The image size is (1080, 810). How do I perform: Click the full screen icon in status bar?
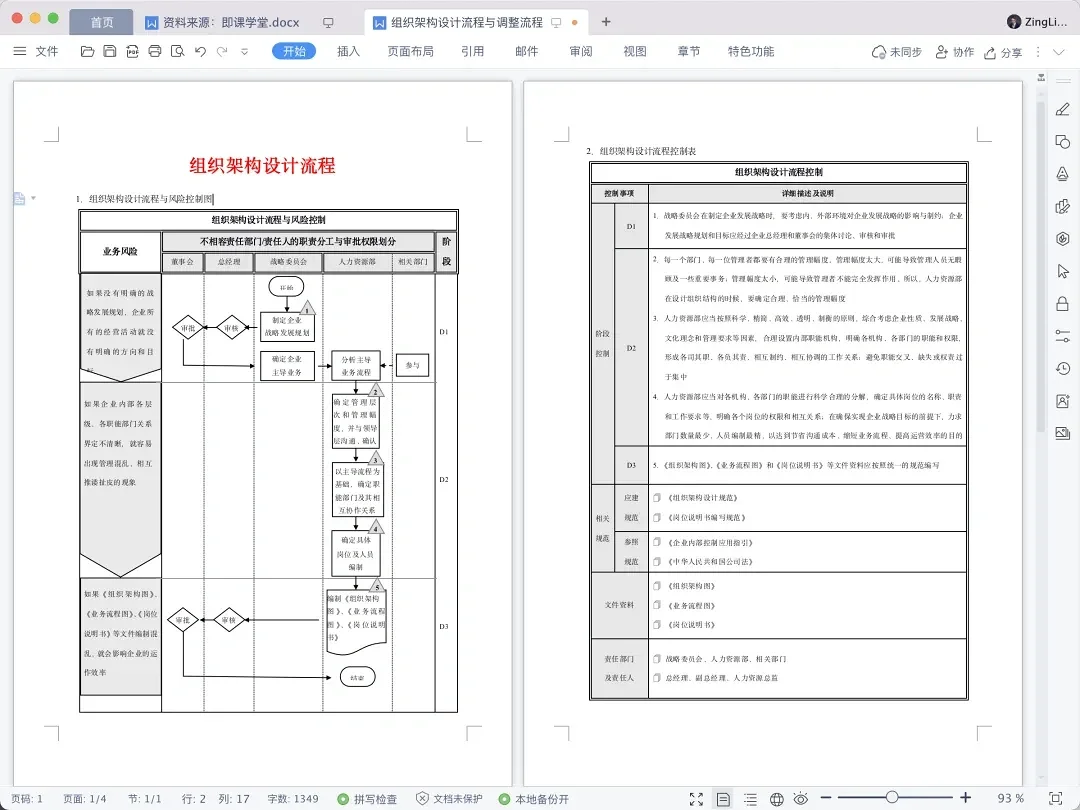pyautogui.click(x=695, y=800)
